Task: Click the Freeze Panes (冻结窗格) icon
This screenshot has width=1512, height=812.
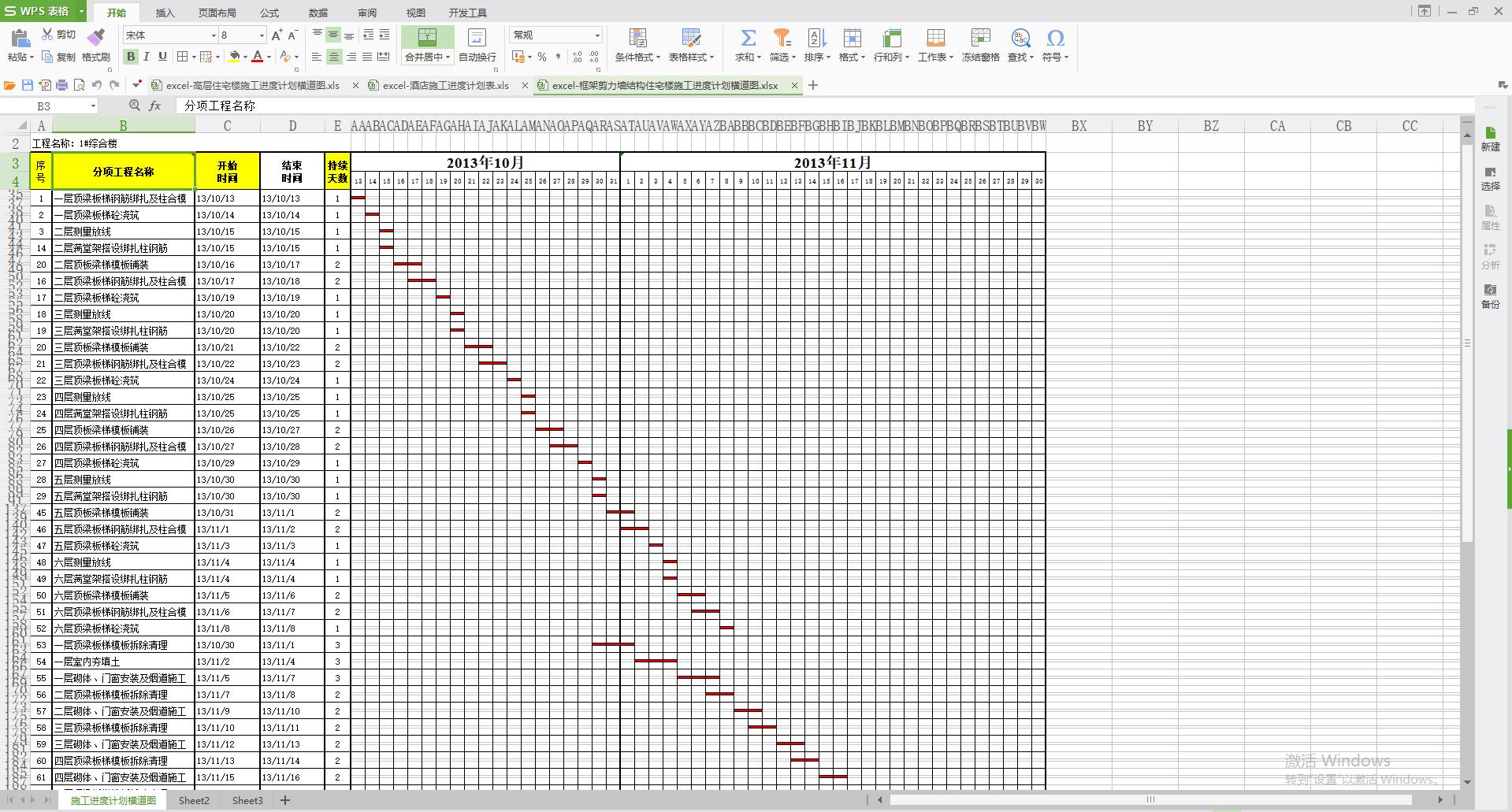Action: [980, 38]
